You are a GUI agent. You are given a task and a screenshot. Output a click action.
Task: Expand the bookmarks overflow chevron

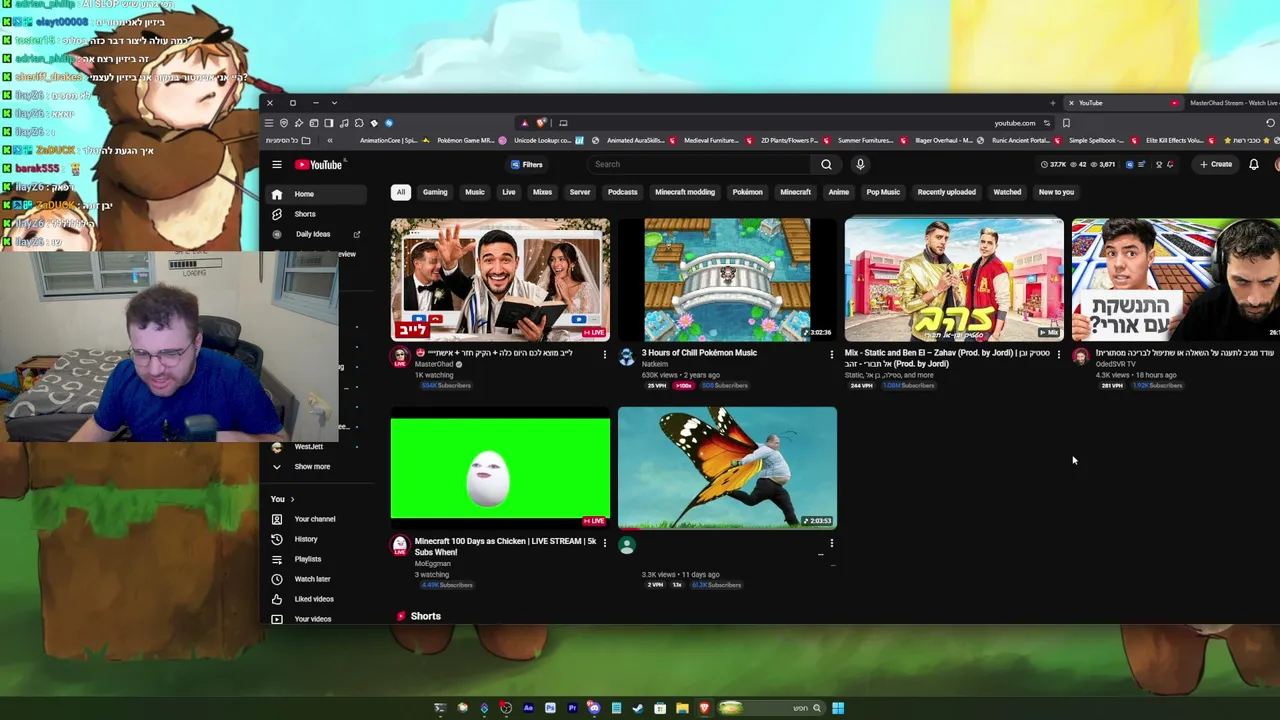(330, 141)
